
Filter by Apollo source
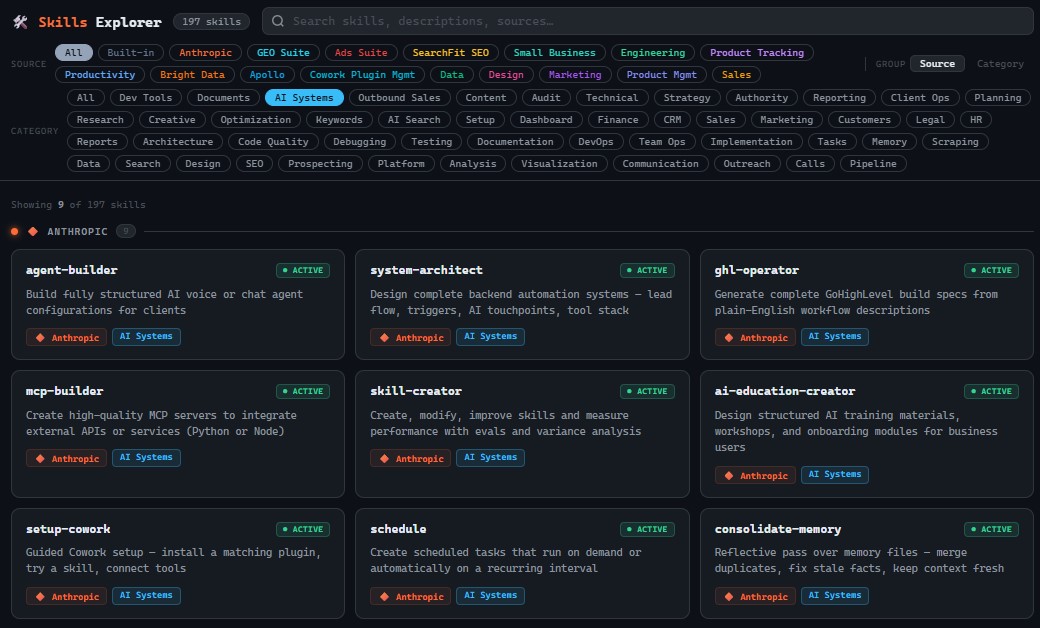click(267, 74)
